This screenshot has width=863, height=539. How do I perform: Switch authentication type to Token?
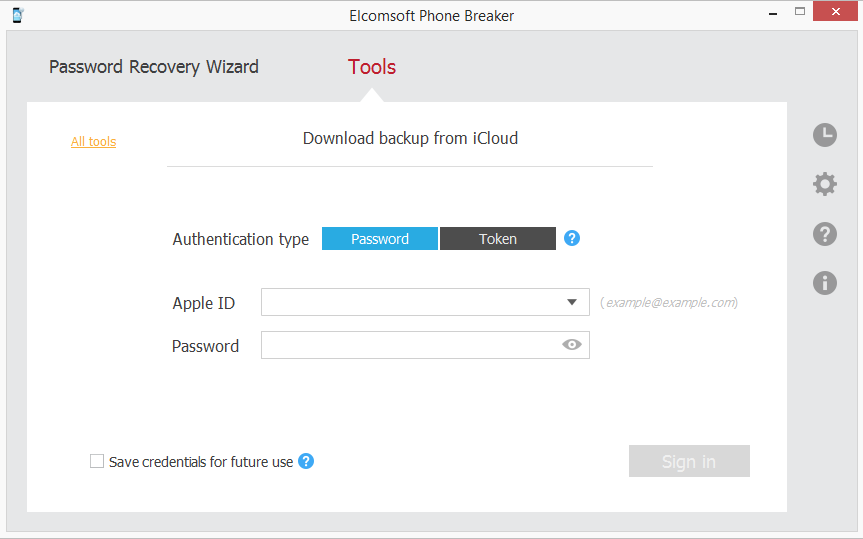pos(498,239)
